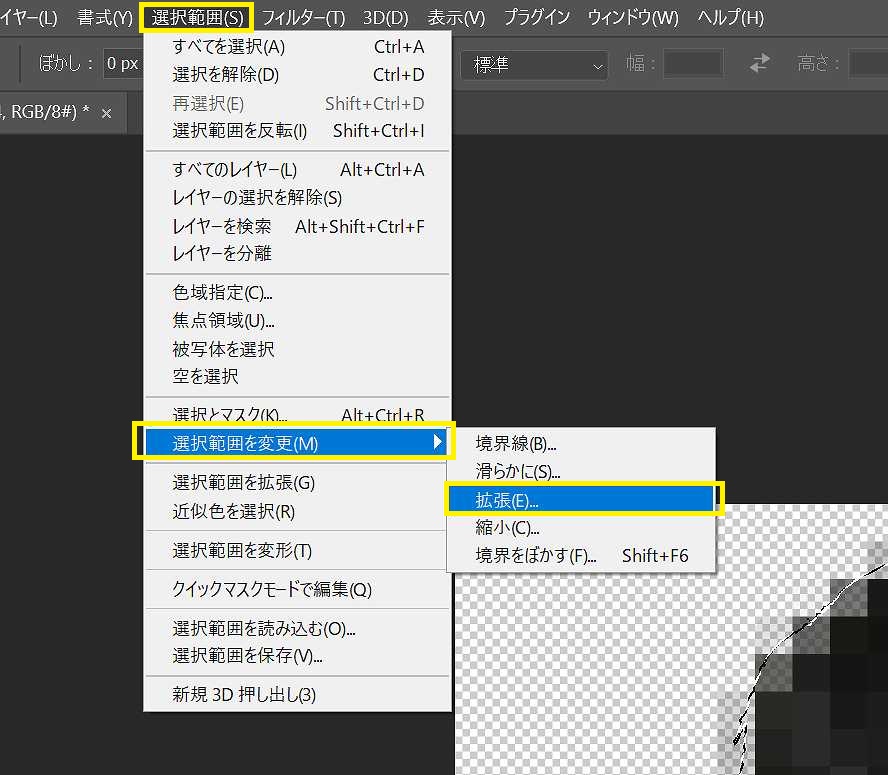Viewport: 888px width, 775px height.
Task: Click the 幅 width input field
Action: [693, 63]
